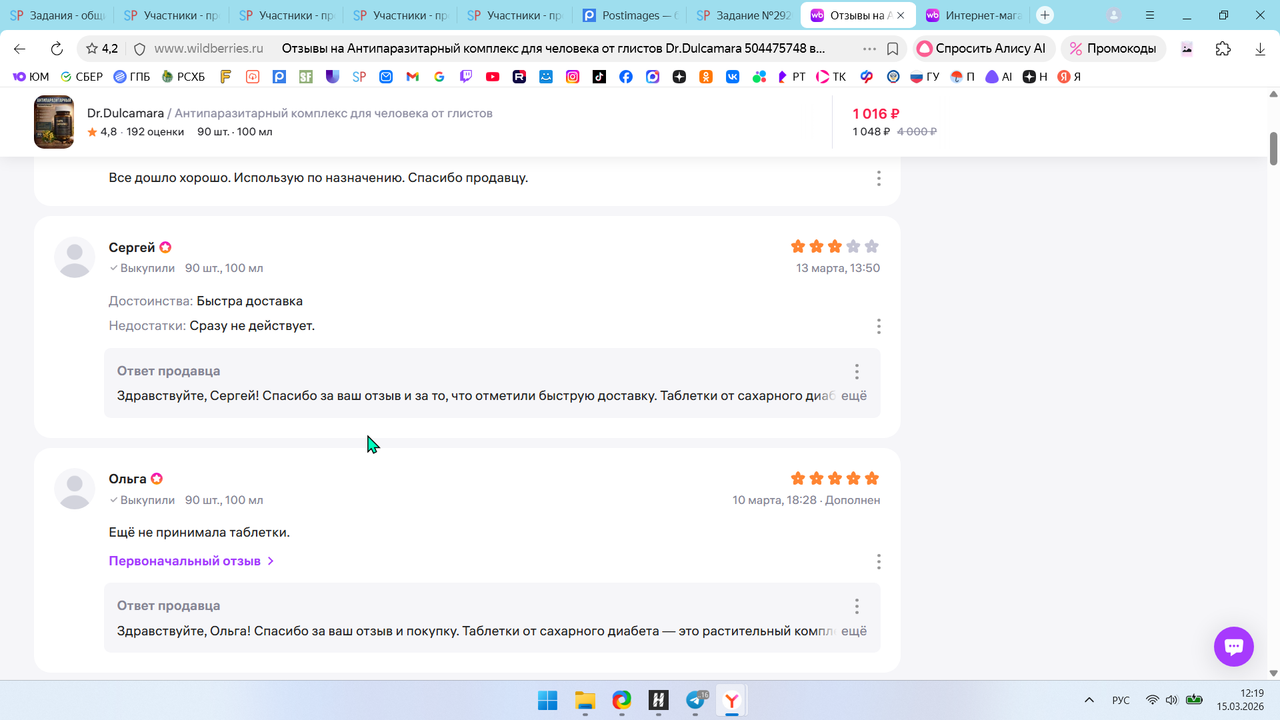This screenshot has width=1280, height=720.
Task: Open options menu for seller reply to Сергей
Action: tap(856, 371)
